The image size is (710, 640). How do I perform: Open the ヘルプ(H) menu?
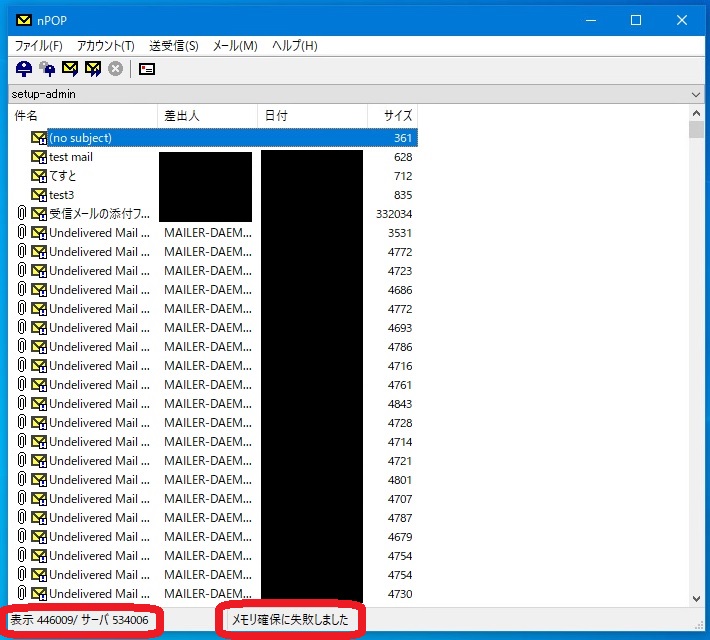(295, 46)
